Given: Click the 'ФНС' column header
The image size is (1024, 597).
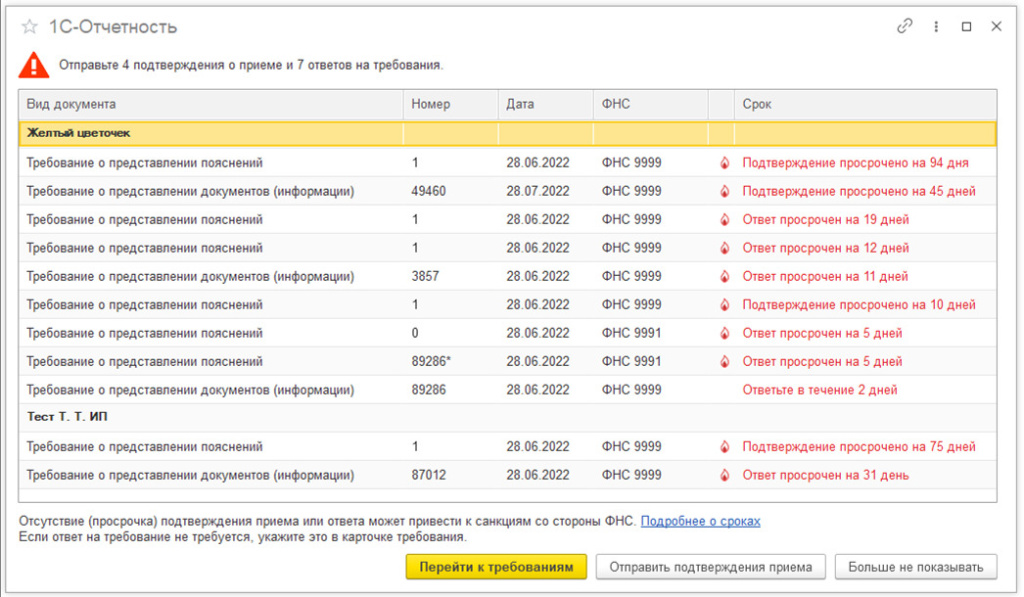Looking at the screenshot, I should 650,104.
